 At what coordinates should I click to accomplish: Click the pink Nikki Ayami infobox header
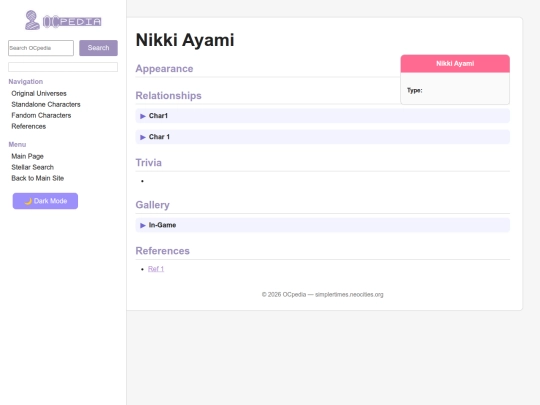point(455,63)
